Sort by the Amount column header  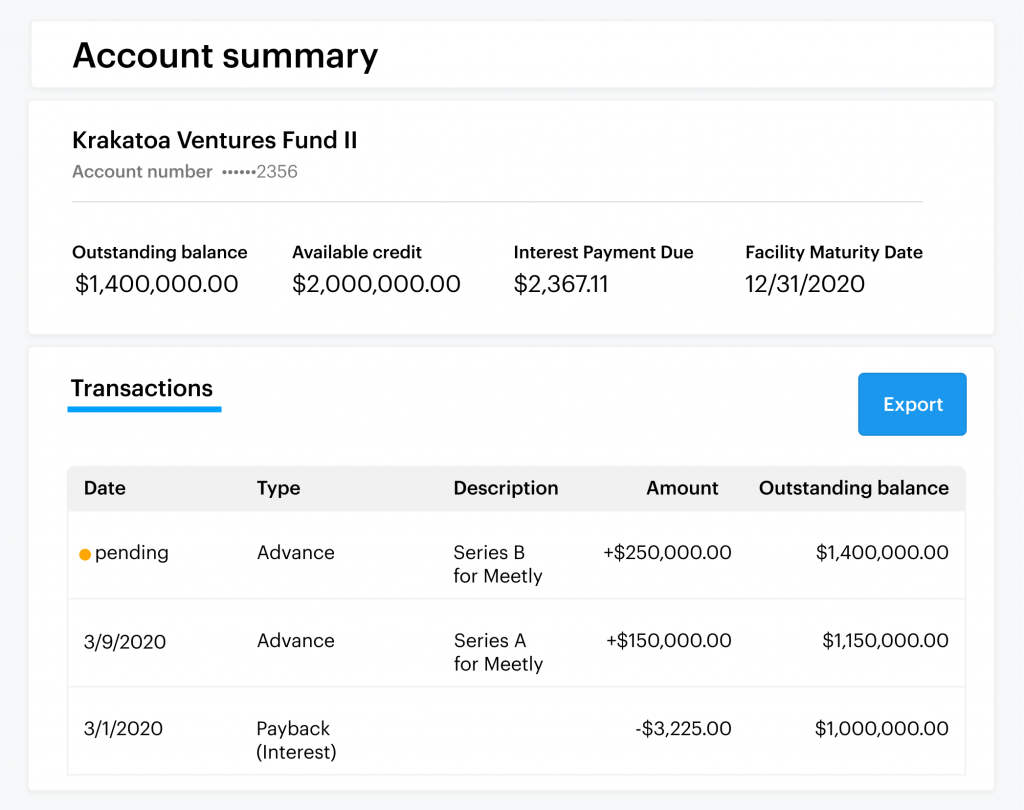tap(682, 488)
